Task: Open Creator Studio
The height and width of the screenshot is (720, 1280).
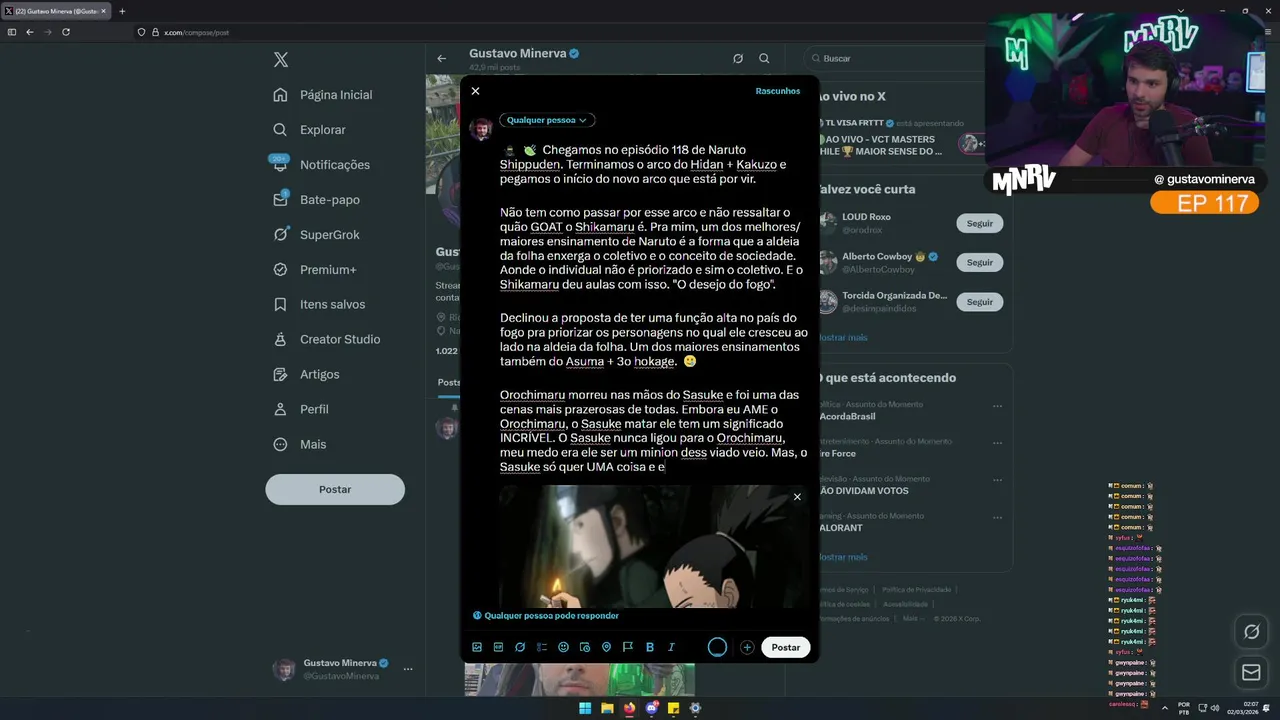Action: click(x=328, y=339)
